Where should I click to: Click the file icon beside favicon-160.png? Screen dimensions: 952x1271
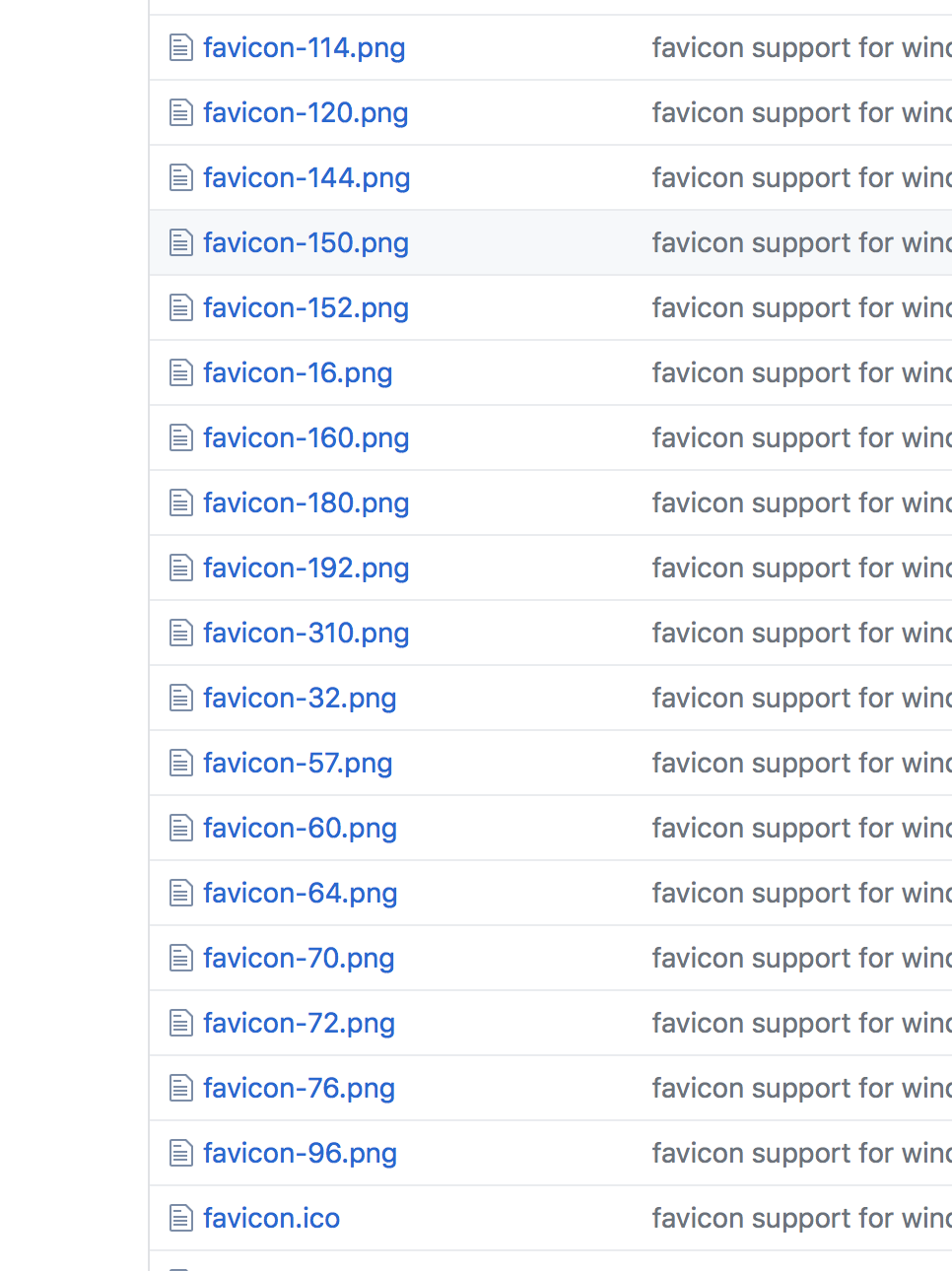point(181,437)
